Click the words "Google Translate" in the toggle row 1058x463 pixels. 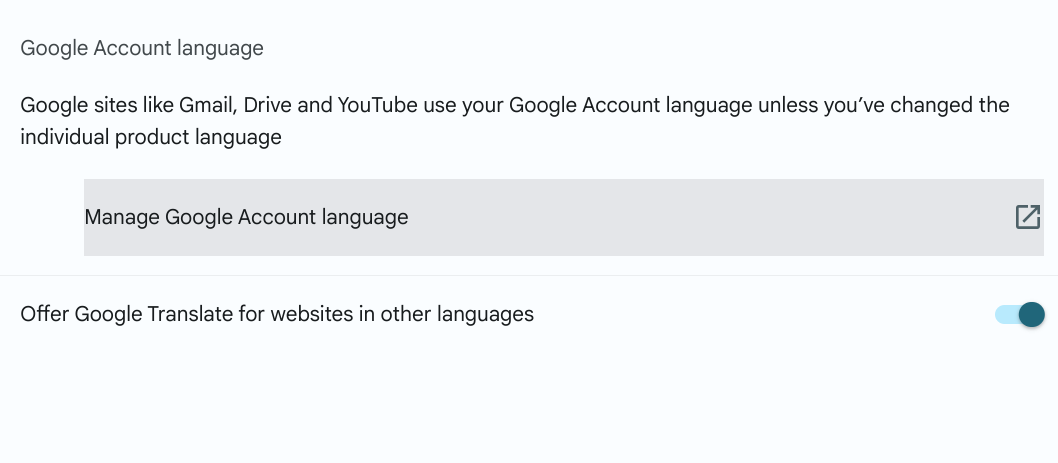click(147, 314)
